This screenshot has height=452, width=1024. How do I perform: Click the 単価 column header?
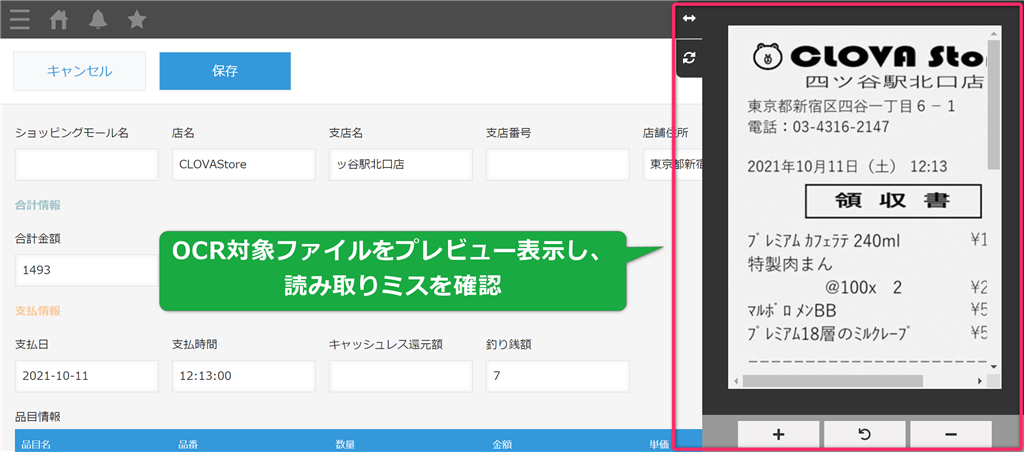[x=660, y=444]
